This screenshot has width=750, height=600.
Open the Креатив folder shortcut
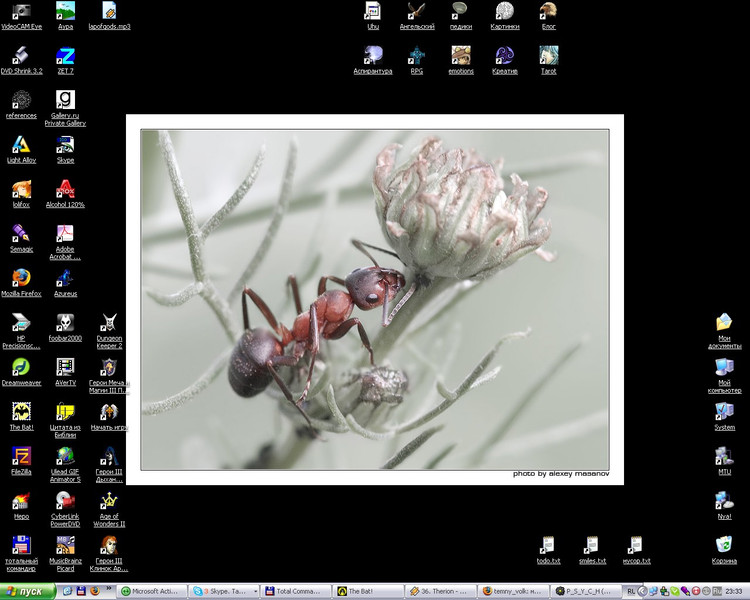(505, 61)
